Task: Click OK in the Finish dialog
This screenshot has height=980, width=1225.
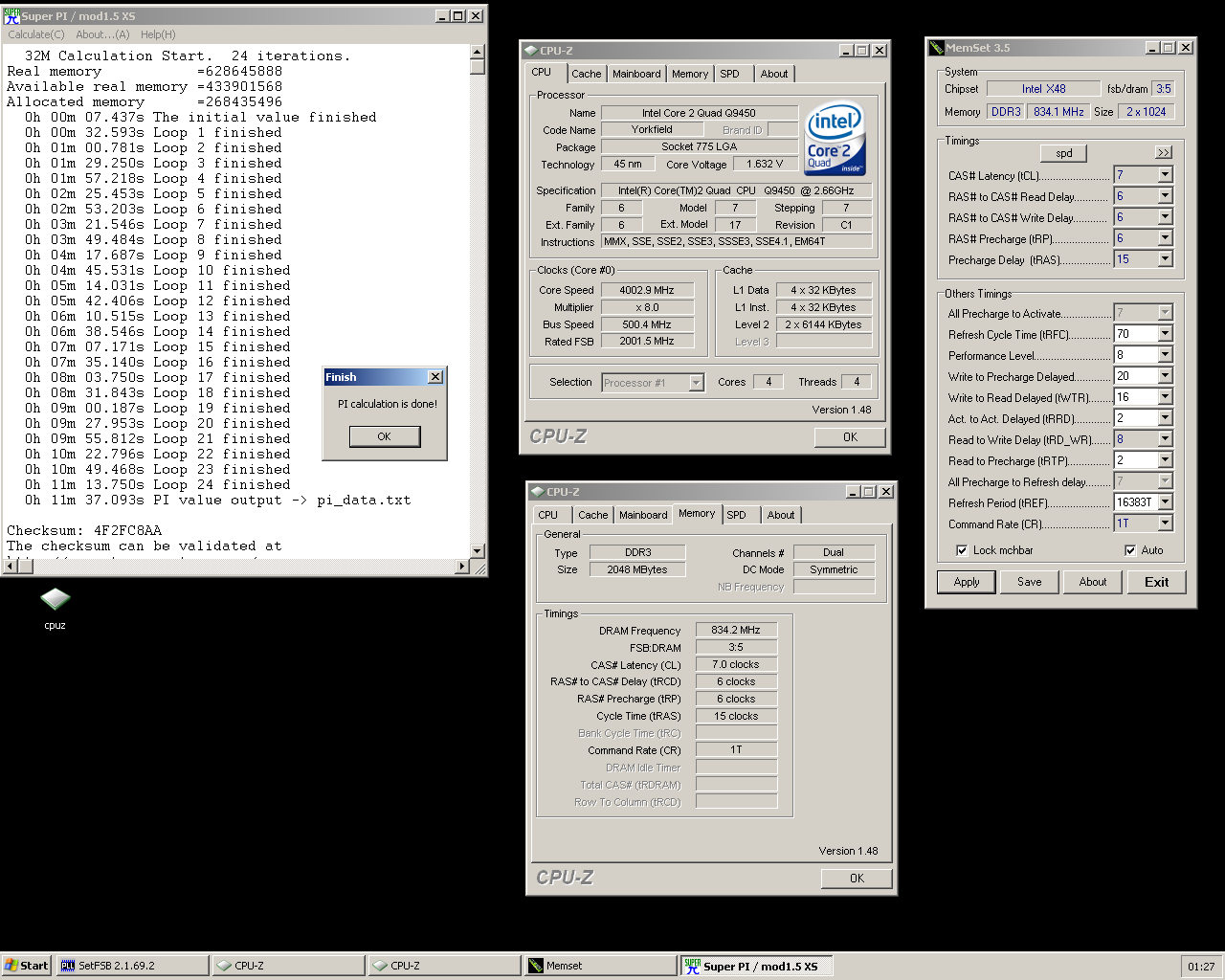Action: (385, 436)
